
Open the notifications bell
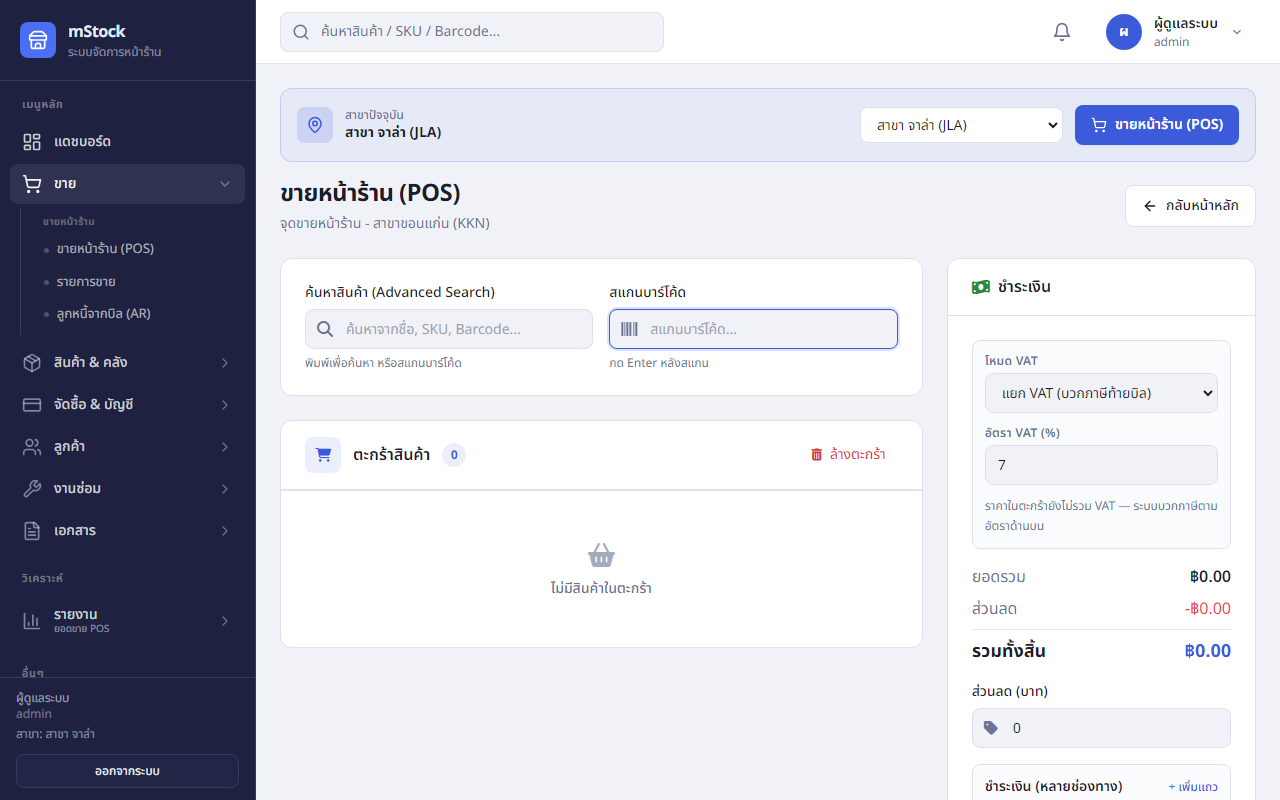[1062, 32]
